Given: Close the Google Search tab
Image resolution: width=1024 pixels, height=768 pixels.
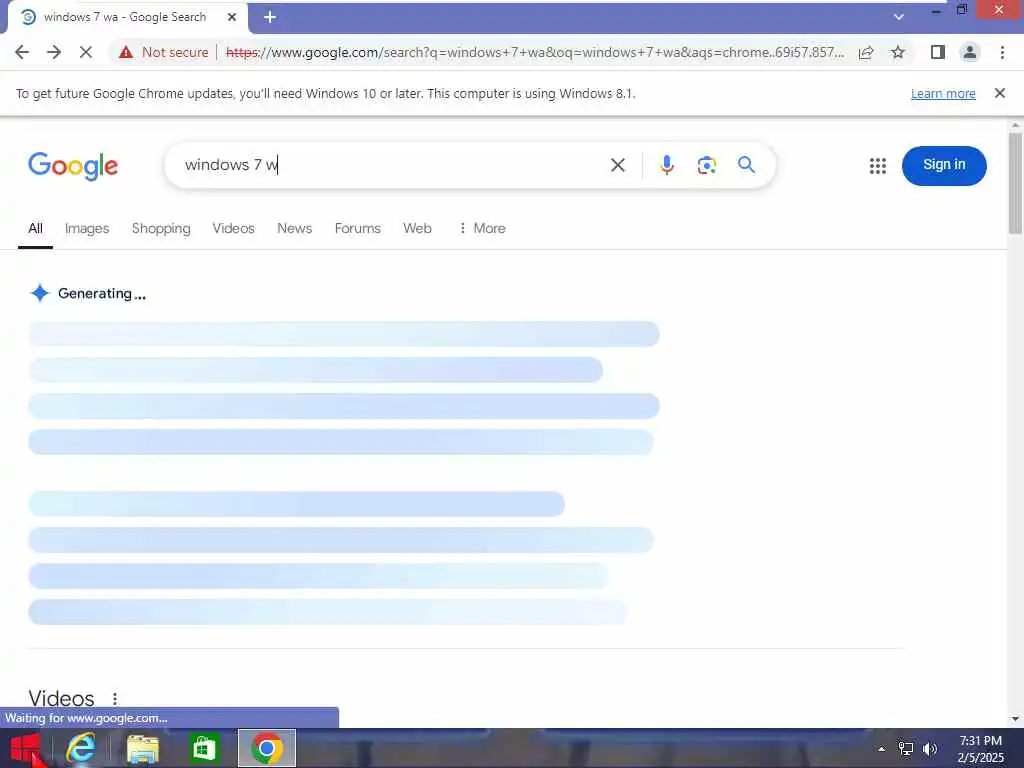Looking at the screenshot, I should tap(232, 17).
